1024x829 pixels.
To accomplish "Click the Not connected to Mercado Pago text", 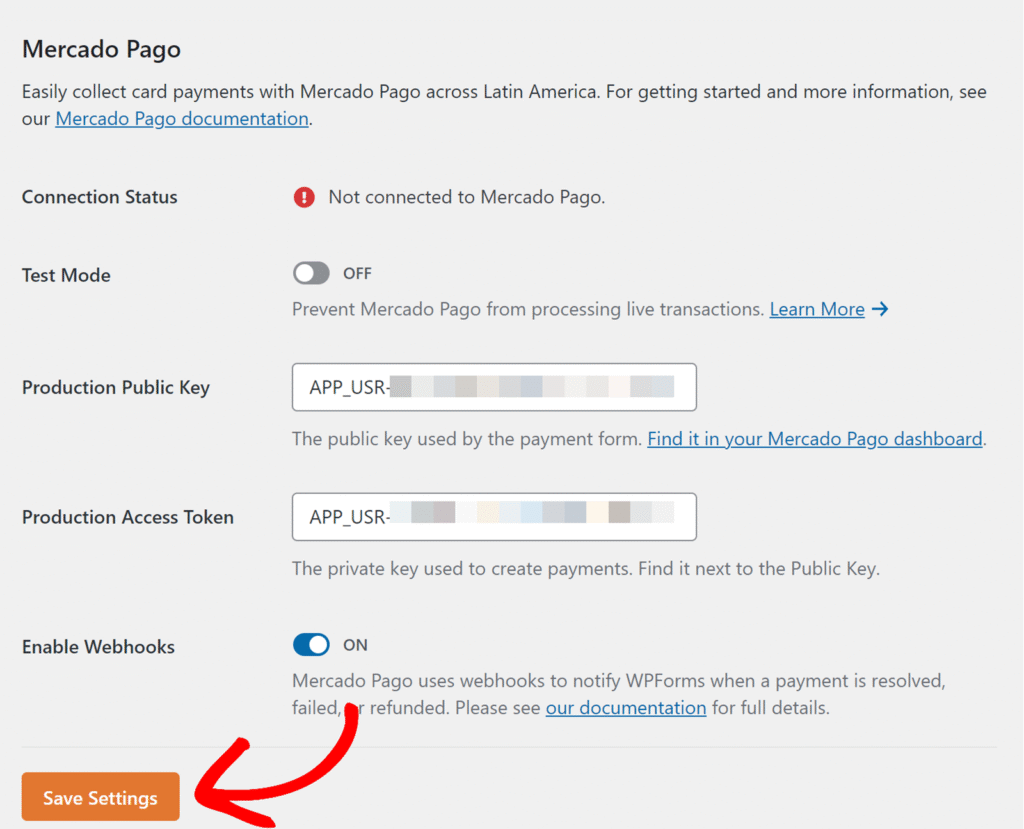I will point(467,197).
